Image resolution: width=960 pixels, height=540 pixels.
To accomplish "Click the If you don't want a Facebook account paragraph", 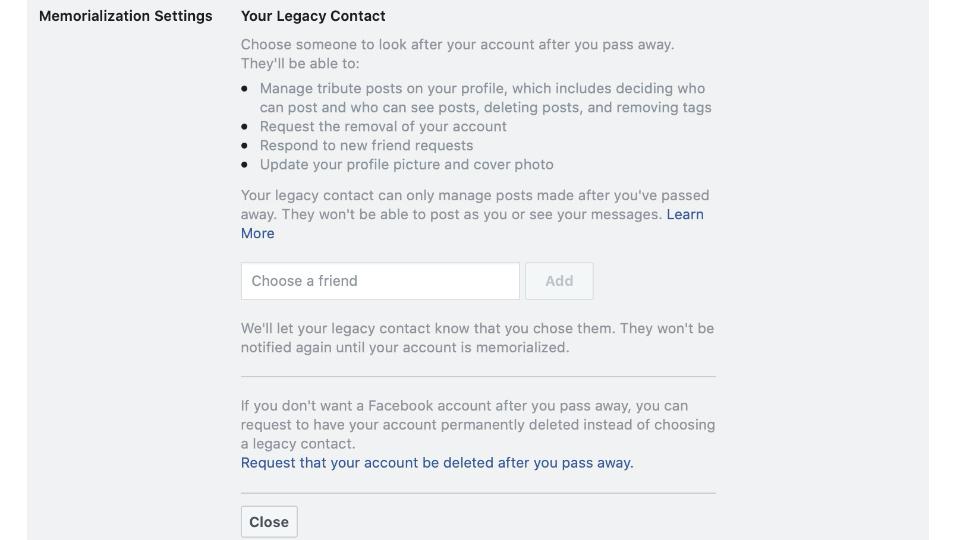I will [x=477, y=424].
